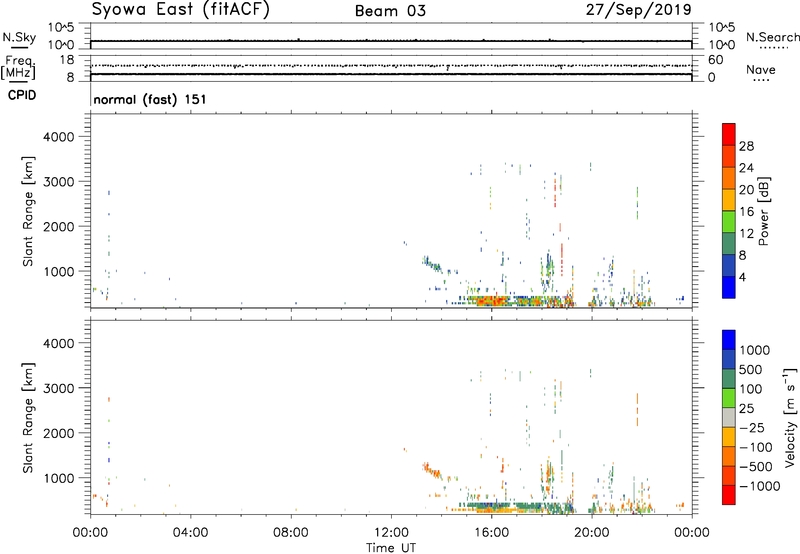
Task: Click the "4" label on the Power colorbar
Action: pos(743,277)
